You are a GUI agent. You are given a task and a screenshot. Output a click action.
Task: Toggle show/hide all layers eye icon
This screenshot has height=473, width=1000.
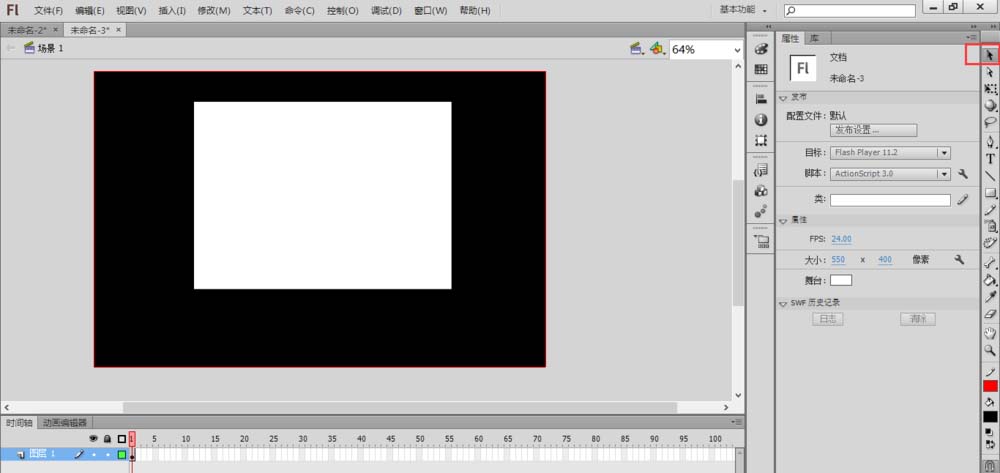[93, 439]
